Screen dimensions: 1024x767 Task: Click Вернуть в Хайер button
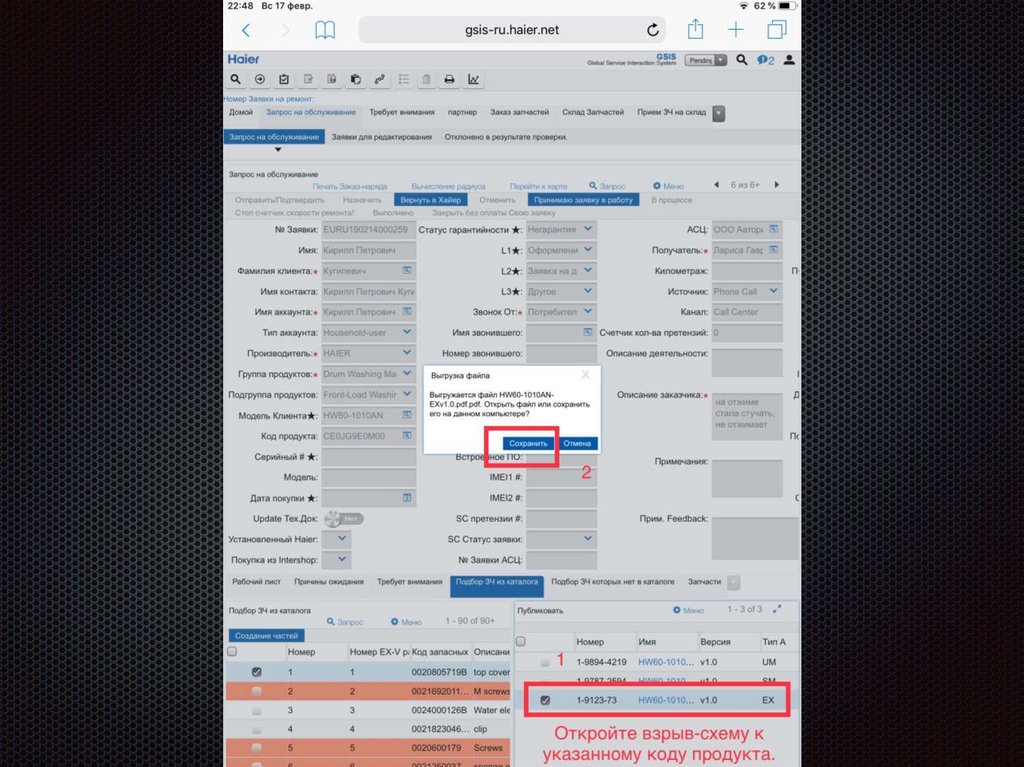tap(430, 200)
